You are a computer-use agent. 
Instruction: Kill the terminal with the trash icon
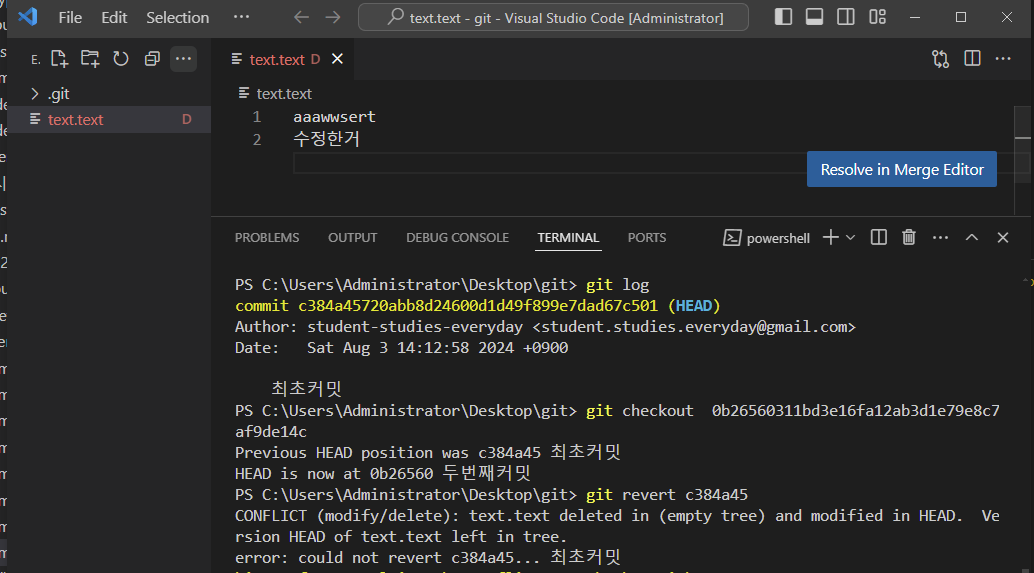909,238
